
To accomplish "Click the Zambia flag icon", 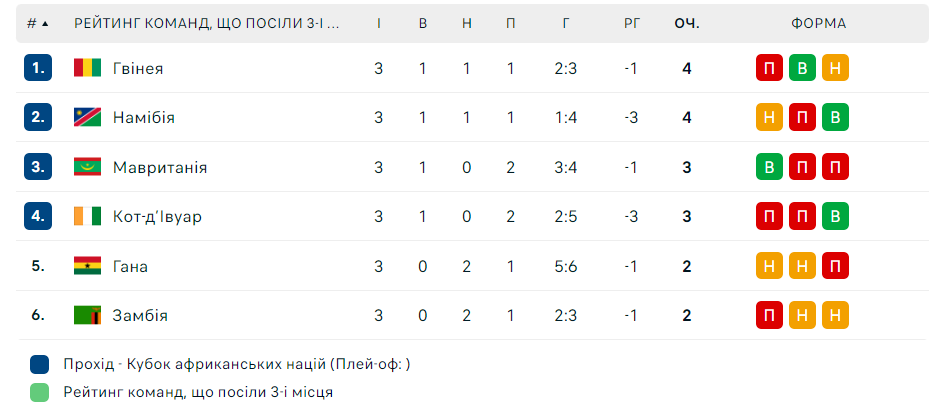I will click(x=87, y=315).
